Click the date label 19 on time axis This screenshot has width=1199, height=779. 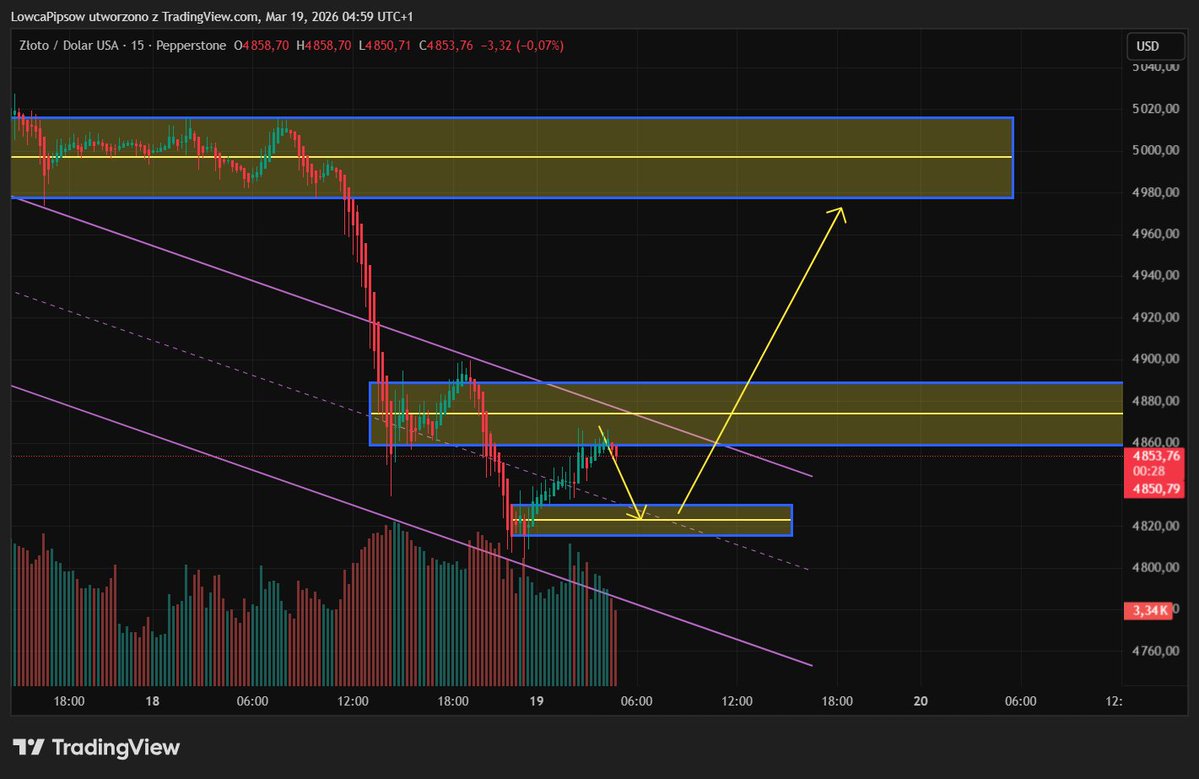click(536, 701)
